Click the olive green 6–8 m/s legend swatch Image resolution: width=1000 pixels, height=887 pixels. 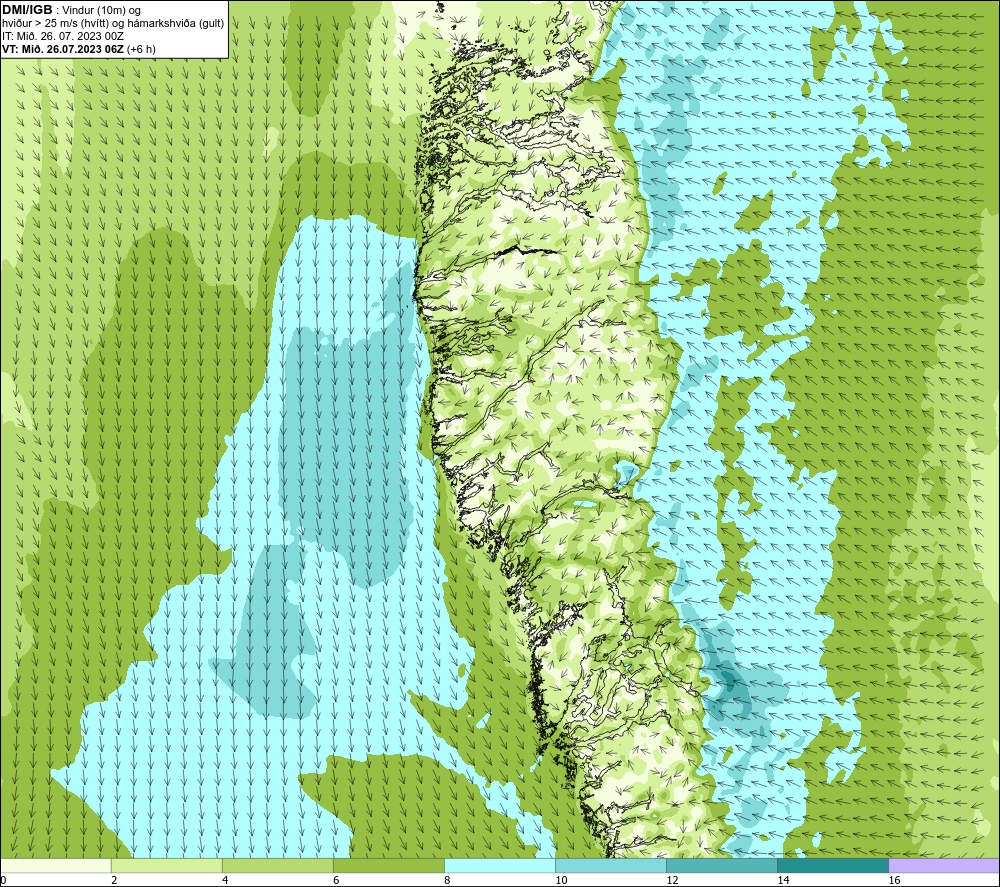pyautogui.click(x=388, y=866)
